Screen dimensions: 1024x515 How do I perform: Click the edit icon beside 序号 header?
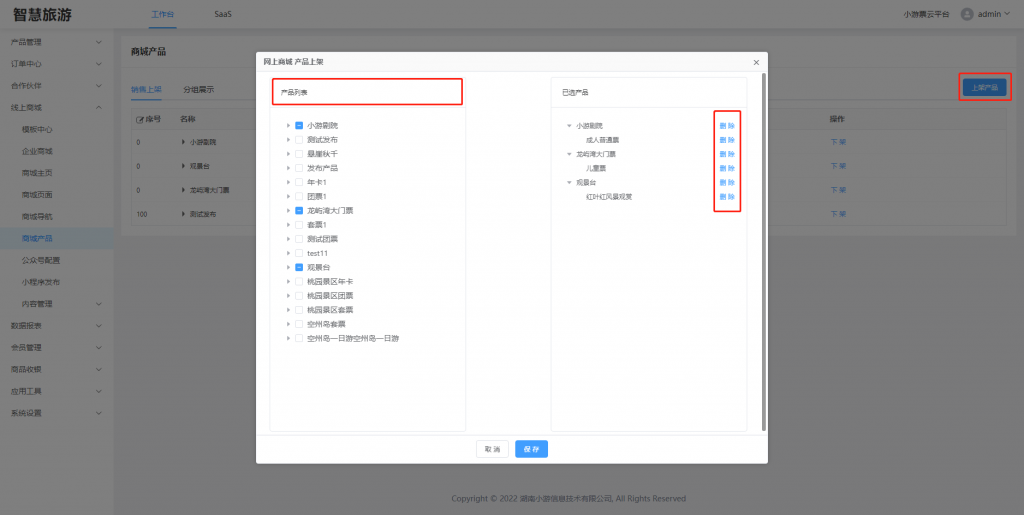pos(140,120)
